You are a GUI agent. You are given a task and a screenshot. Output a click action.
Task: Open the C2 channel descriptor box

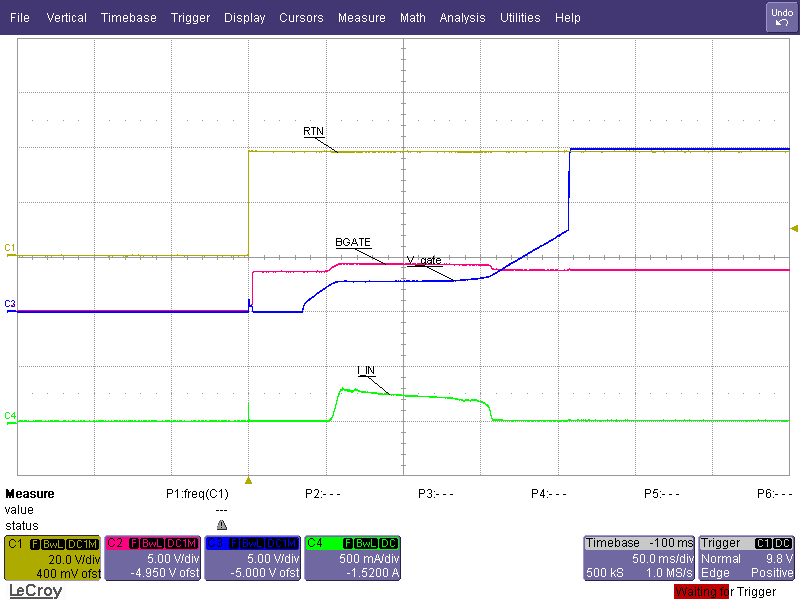[153, 558]
